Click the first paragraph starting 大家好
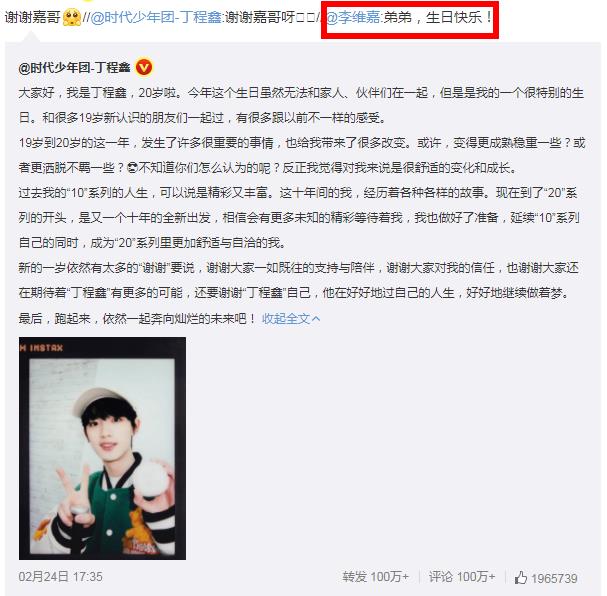 [301, 105]
